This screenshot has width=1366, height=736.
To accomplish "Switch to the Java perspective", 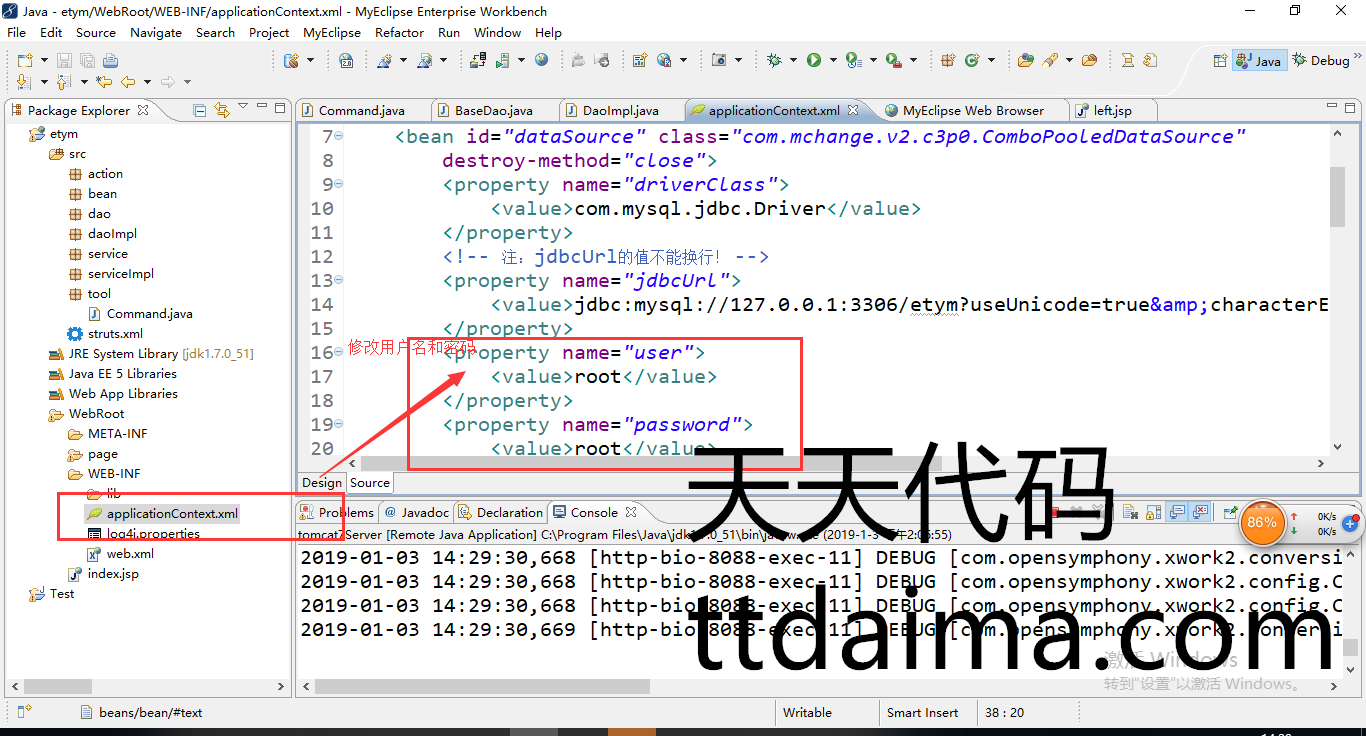I will [1258, 61].
